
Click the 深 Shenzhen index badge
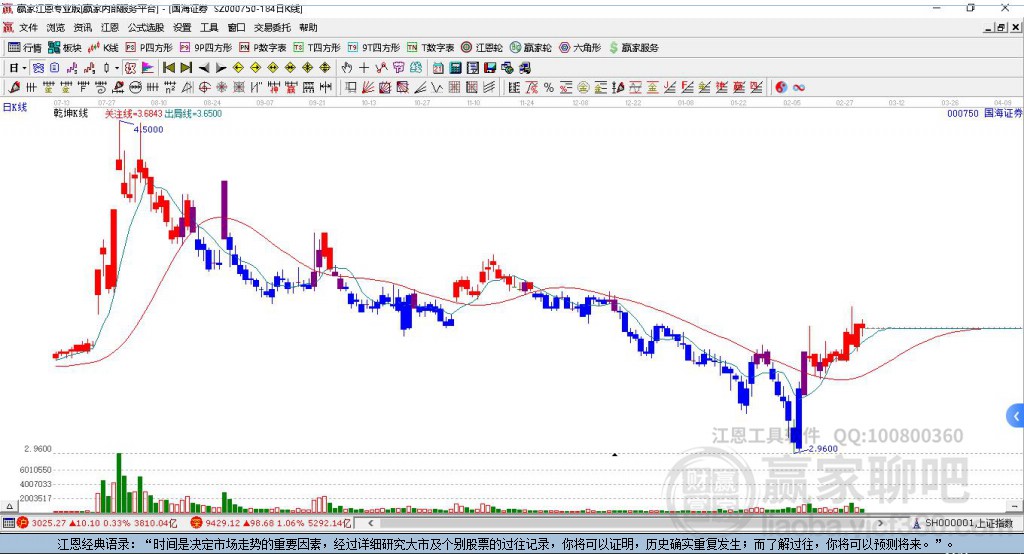tap(197, 523)
